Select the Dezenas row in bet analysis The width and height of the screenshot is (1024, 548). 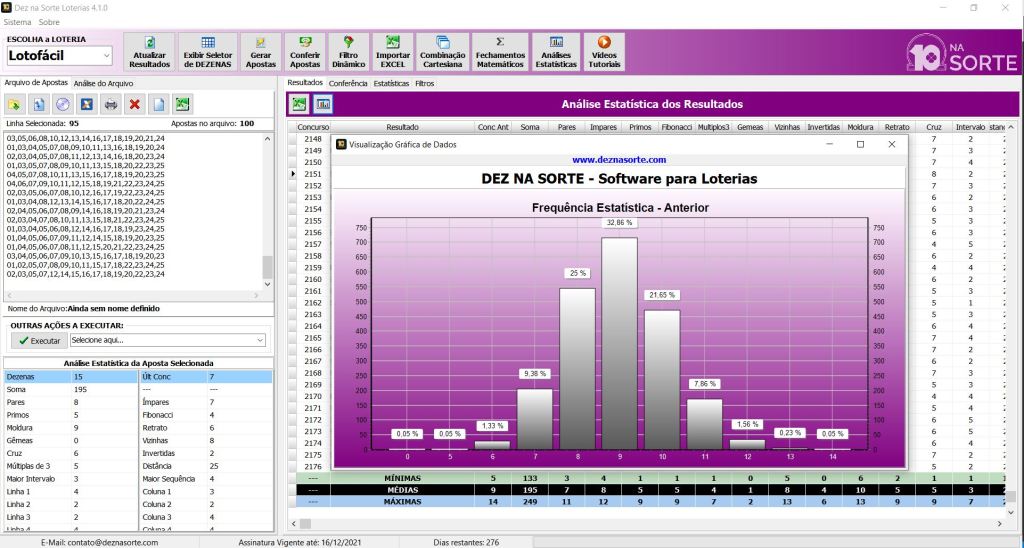point(138,377)
